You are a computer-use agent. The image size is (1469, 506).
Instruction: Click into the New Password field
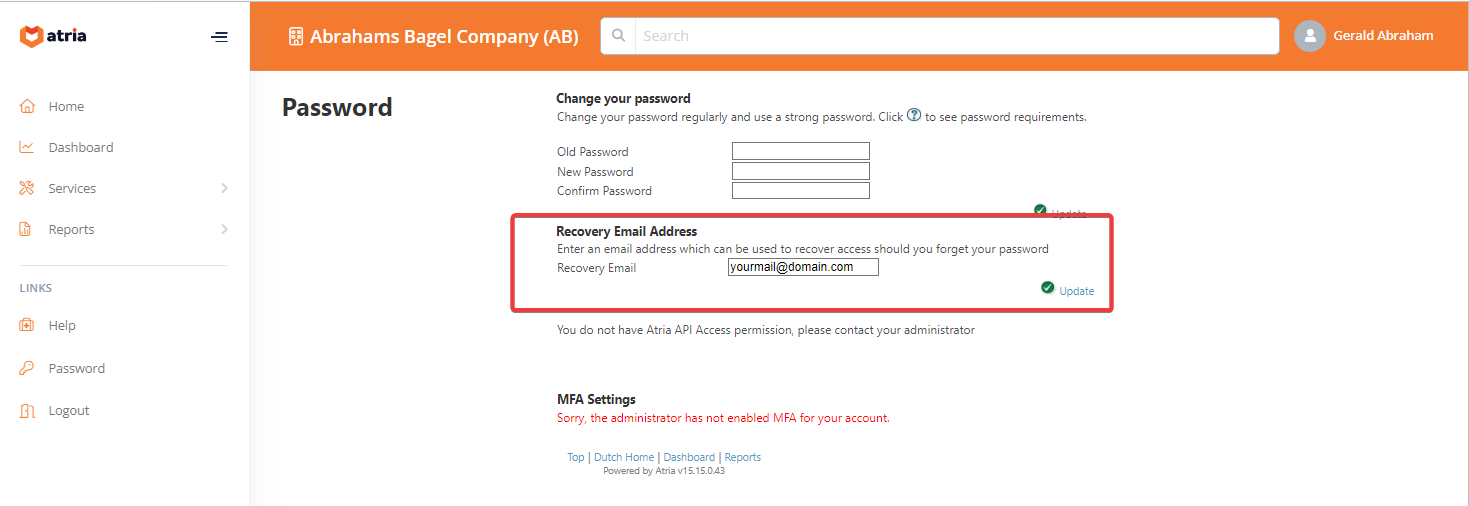(800, 171)
